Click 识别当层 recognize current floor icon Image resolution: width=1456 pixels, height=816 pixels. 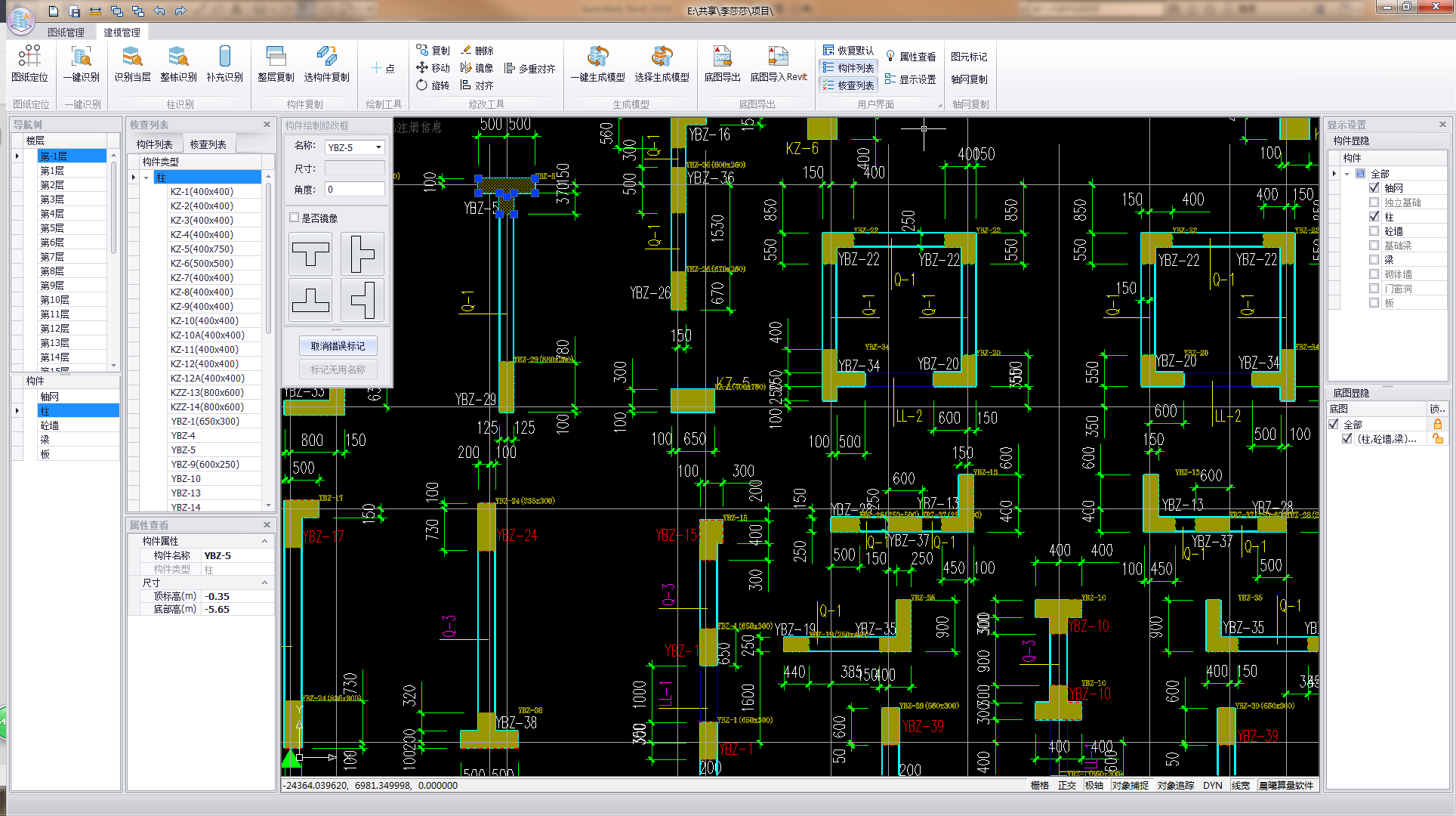[132, 63]
